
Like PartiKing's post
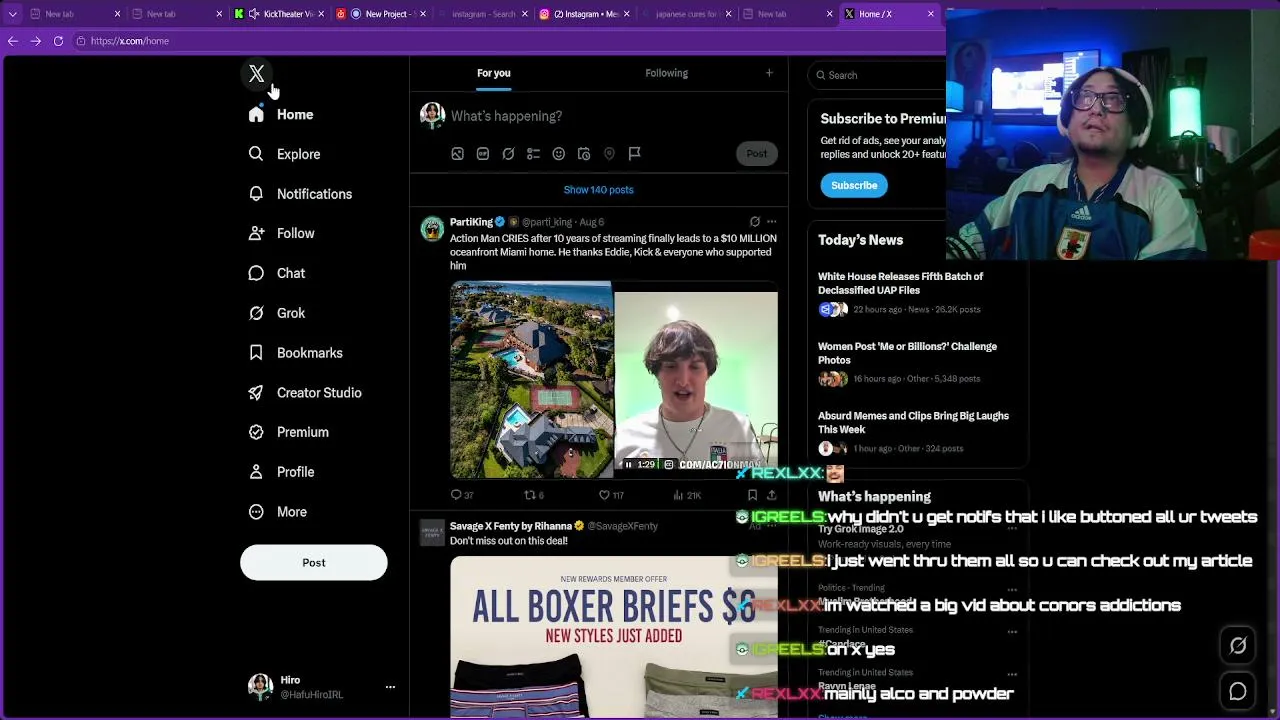point(610,495)
